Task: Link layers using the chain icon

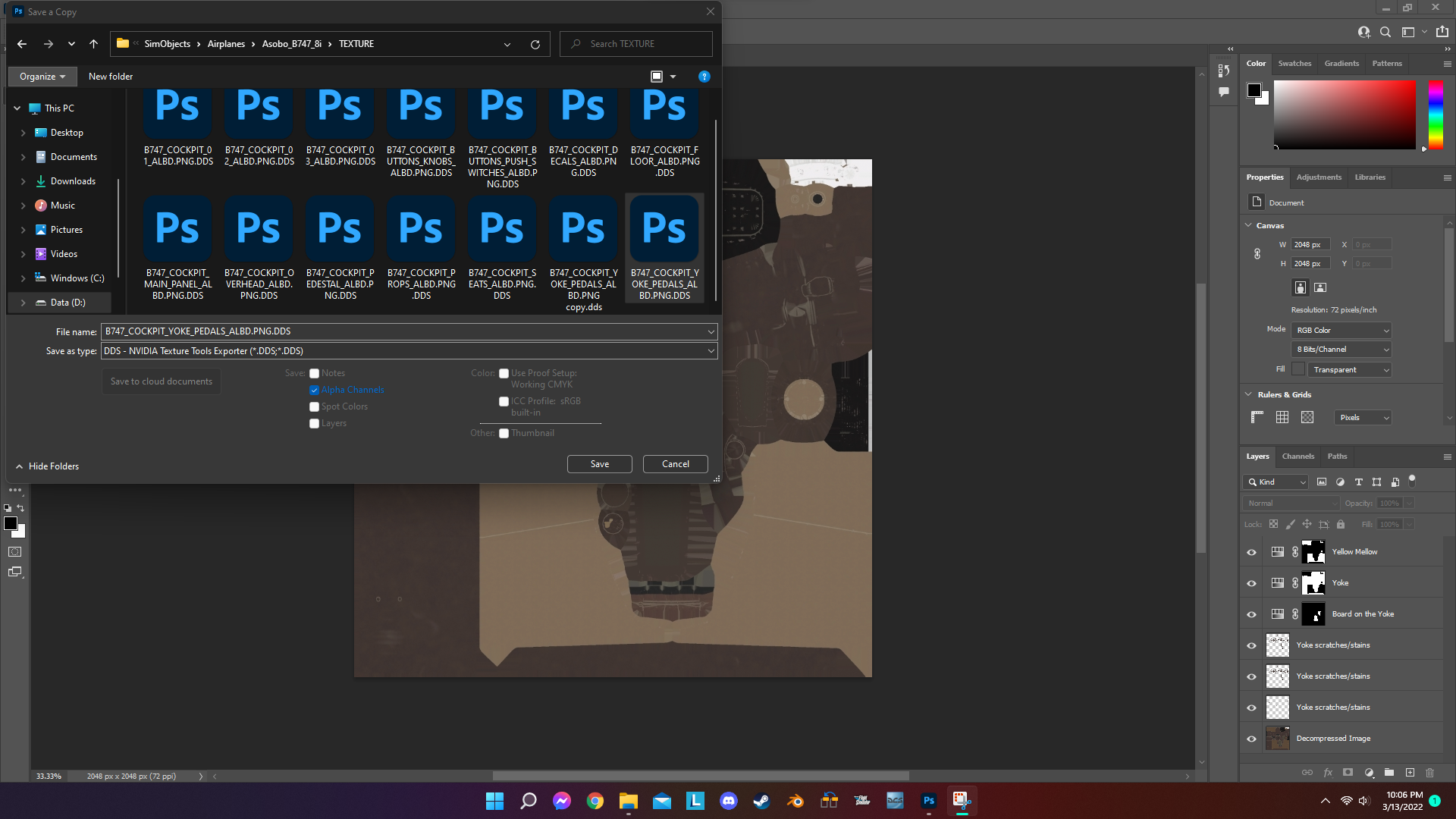Action: (1307, 772)
